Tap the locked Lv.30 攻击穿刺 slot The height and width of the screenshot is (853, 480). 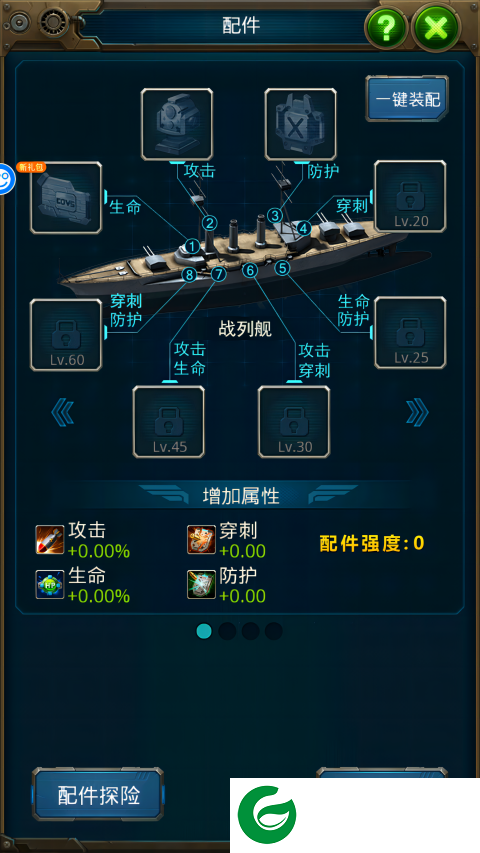pos(294,422)
